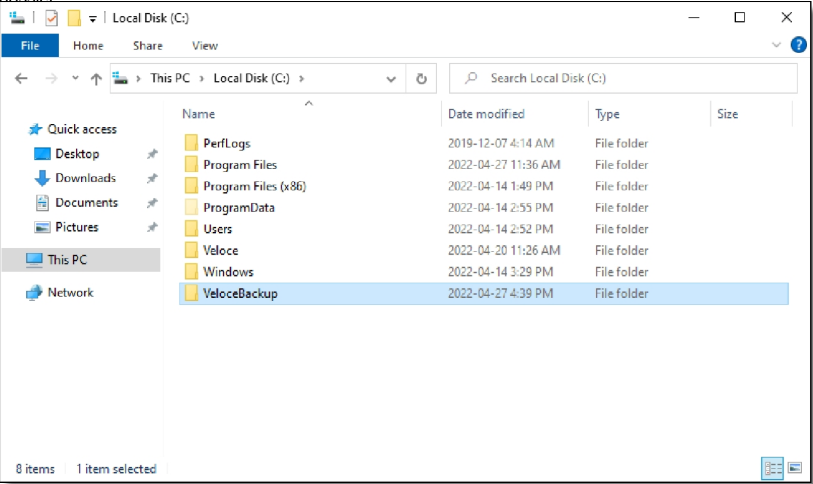Image resolution: width=813 pixels, height=484 pixels.
Task: Open the File menu
Action: (x=30, y=45)
